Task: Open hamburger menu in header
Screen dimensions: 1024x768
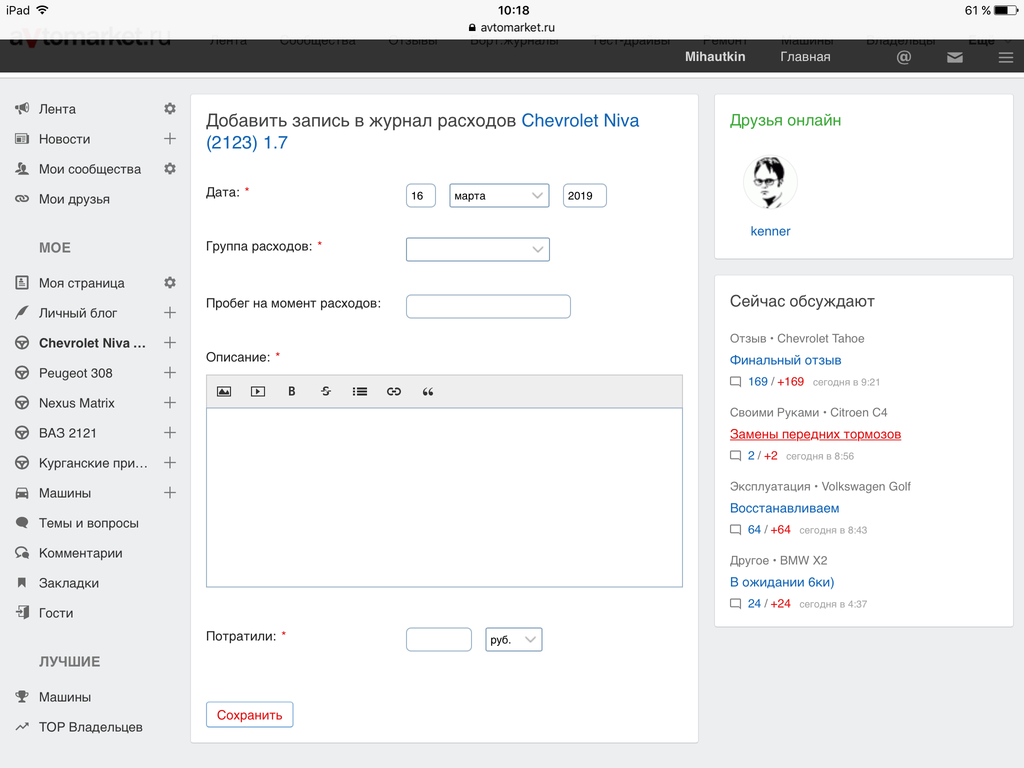Action: (1006, 57)
